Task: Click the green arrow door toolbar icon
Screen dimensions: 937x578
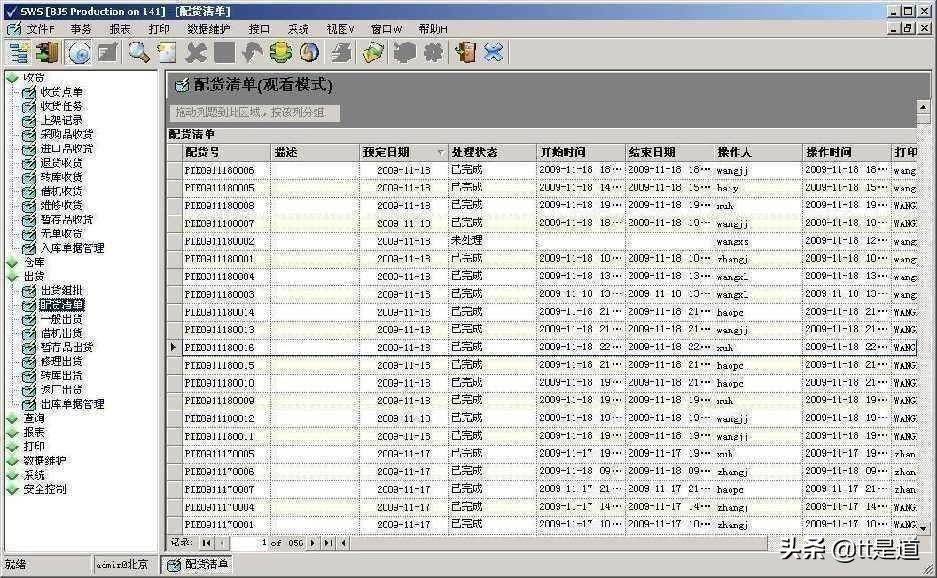Action: [x=47, y=53]
